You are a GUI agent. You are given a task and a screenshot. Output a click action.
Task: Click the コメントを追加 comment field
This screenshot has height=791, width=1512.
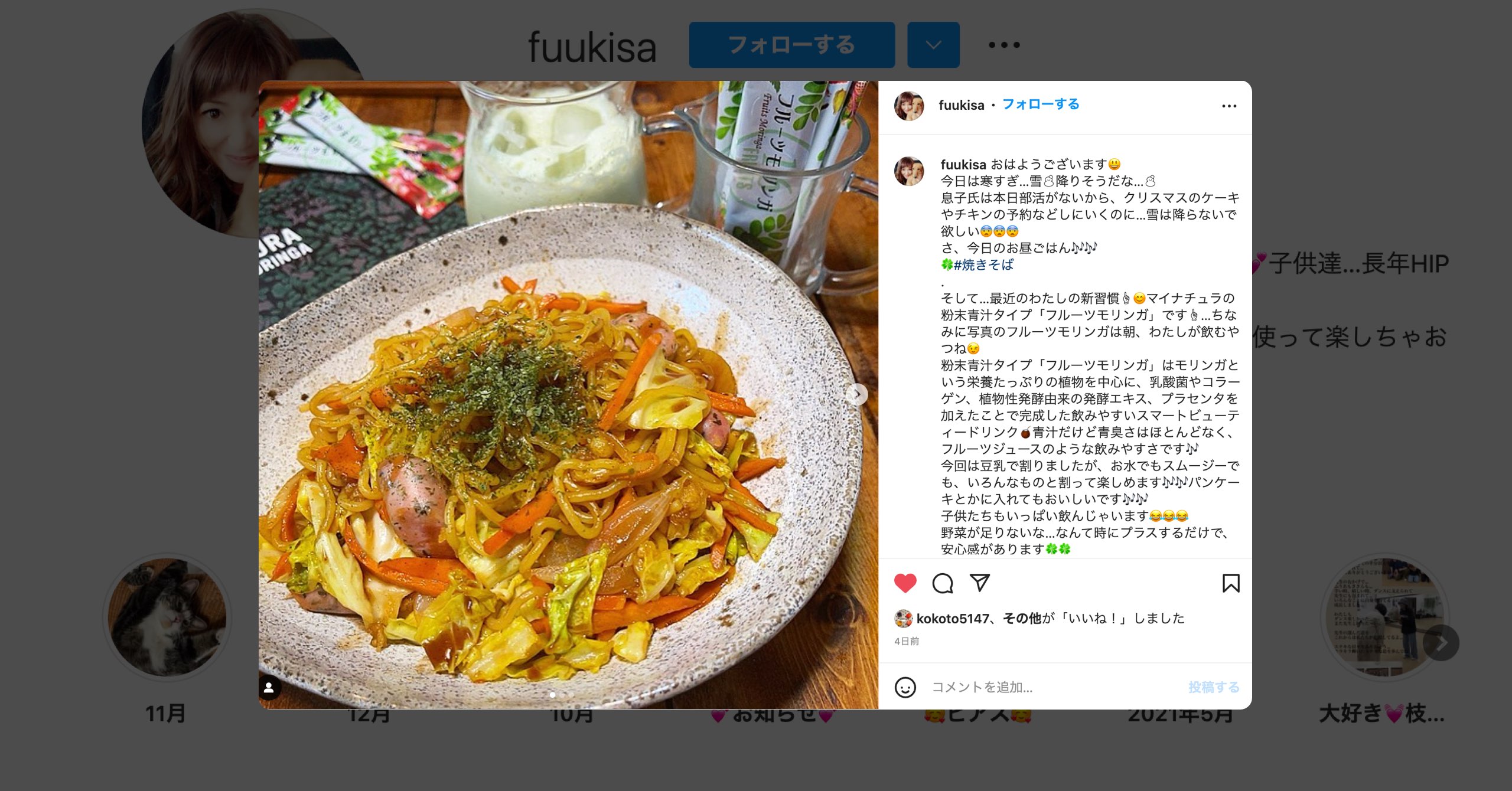click(1054, 687)
